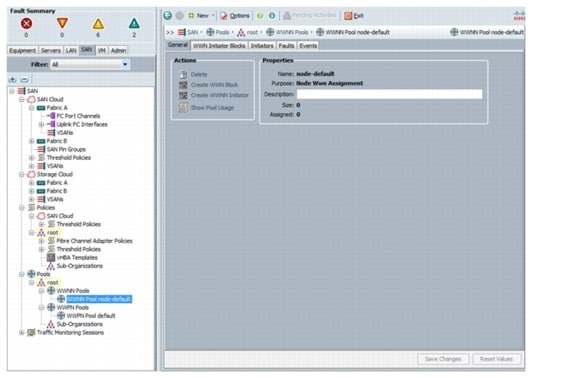Switch to the Admin tab
Viewport: 576px width, 378px height.
click(x=118, y=50)
